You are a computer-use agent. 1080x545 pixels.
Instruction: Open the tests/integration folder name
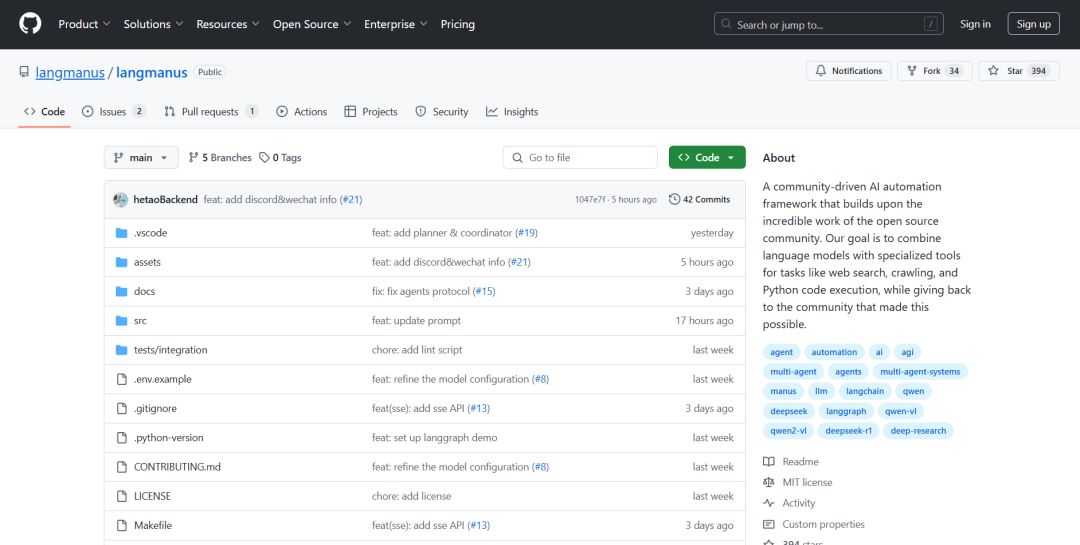click(x=170, y=350)
